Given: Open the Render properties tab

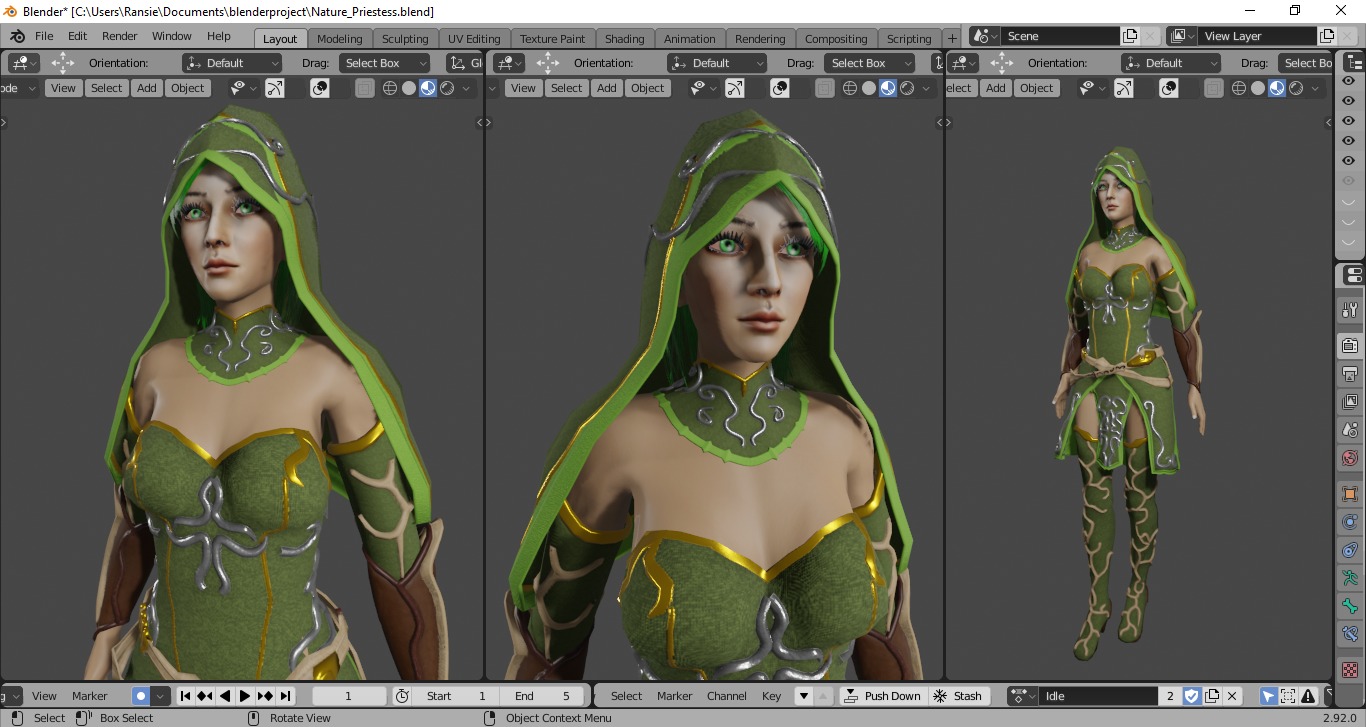Looking at the screenshot, I should 1350,346.
